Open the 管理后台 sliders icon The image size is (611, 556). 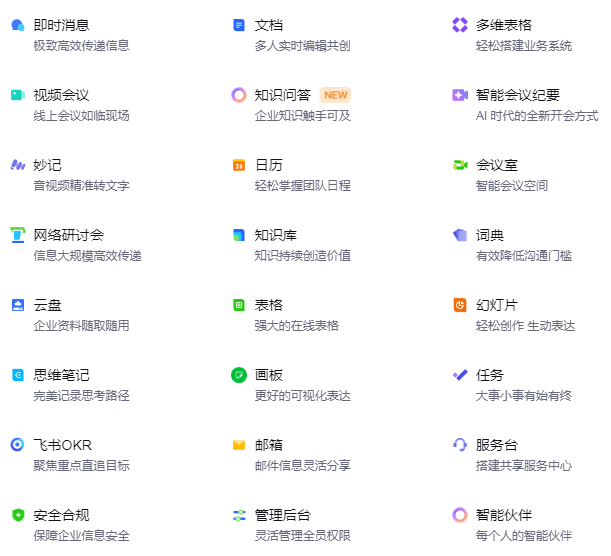[238, 515]
